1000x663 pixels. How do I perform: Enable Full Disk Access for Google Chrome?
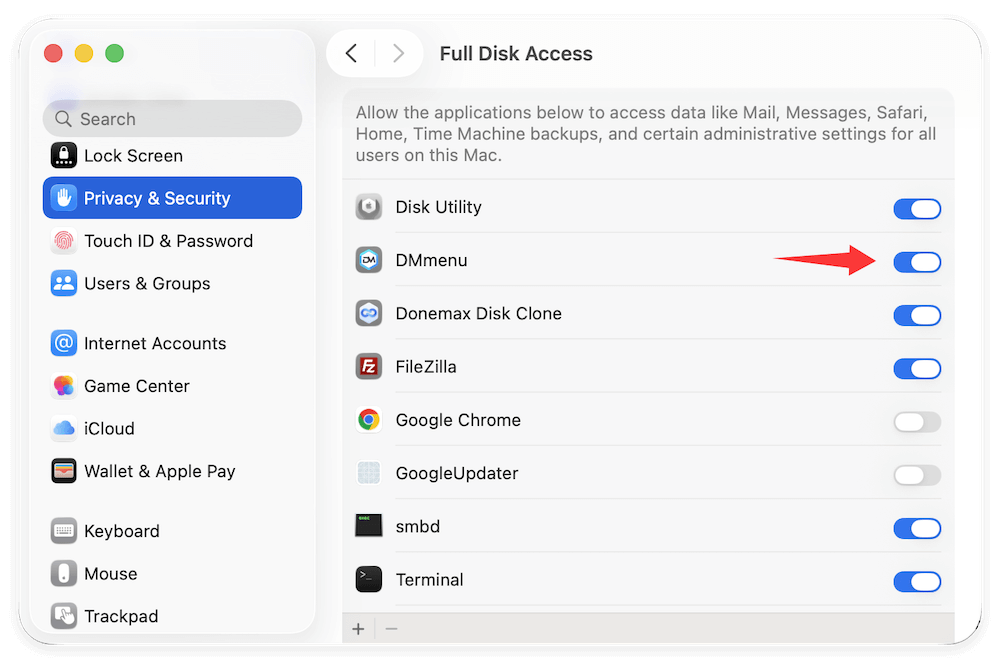917,422
